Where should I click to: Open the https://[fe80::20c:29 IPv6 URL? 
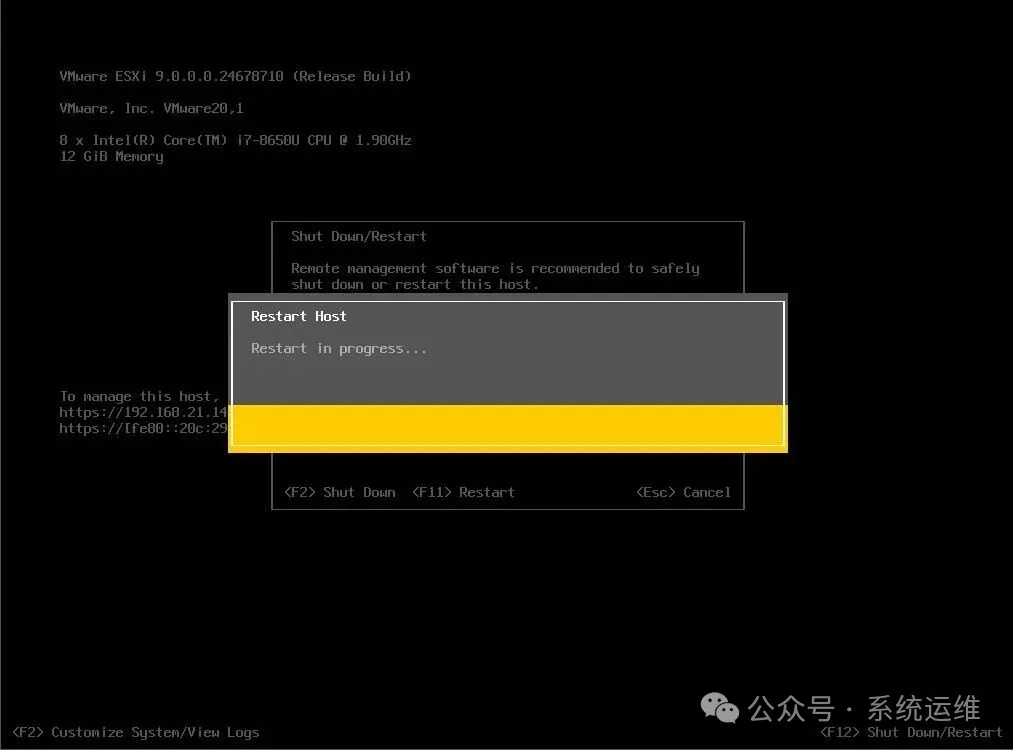click(143, 428)
